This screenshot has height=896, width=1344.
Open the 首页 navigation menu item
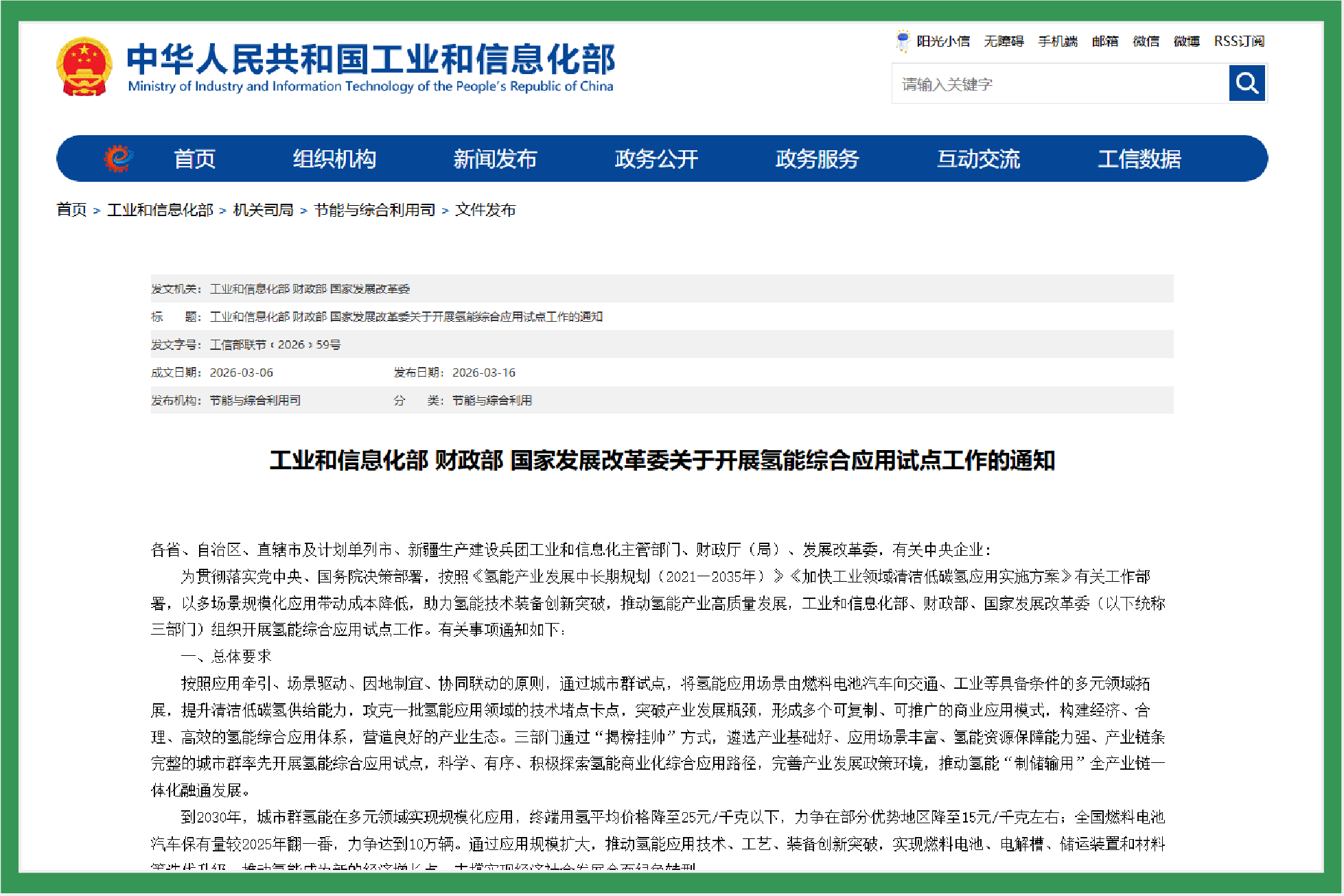point(194,159)
